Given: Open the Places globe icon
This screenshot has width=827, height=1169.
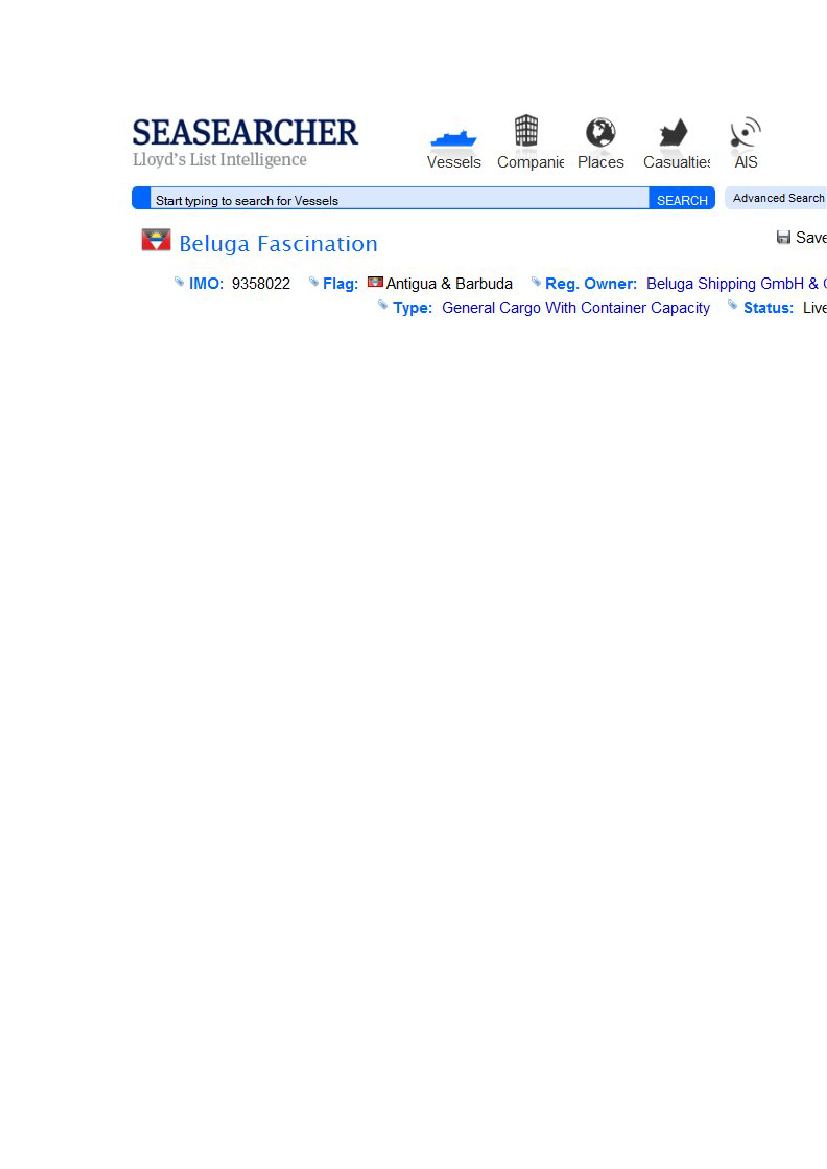Looking at the screenshot, I should click(x=600, y=133).
